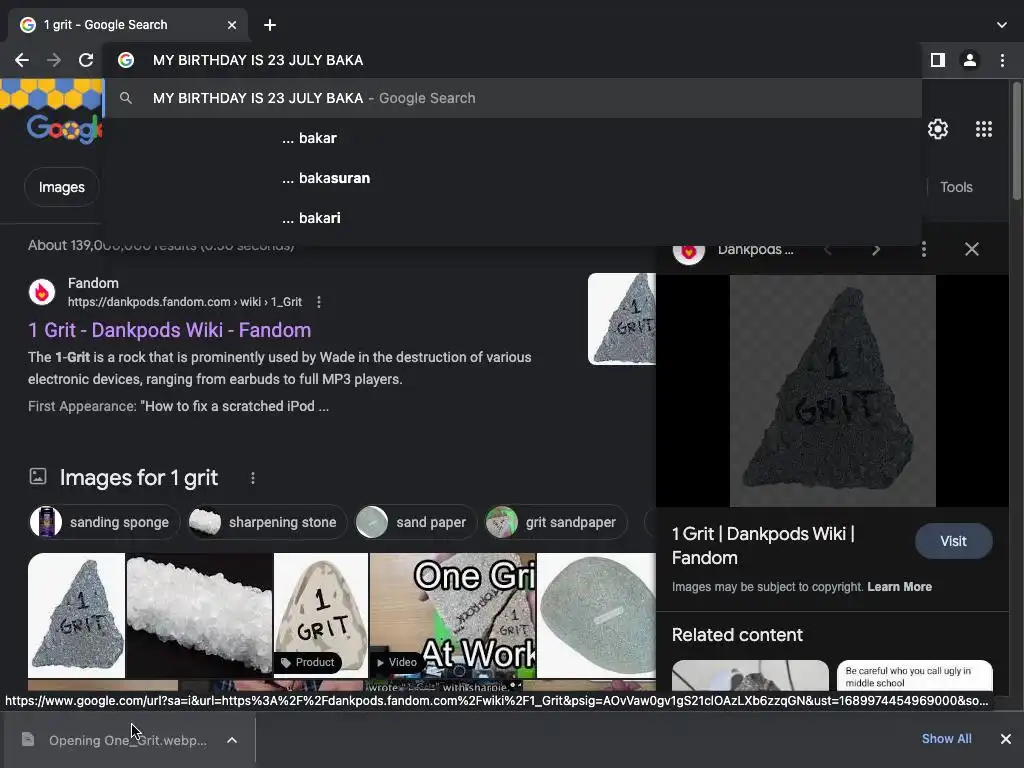Select the 'sanding sponge' image chip
Image resolution: width=1024 pixels, height=768 pixels.
coord(104,522)
